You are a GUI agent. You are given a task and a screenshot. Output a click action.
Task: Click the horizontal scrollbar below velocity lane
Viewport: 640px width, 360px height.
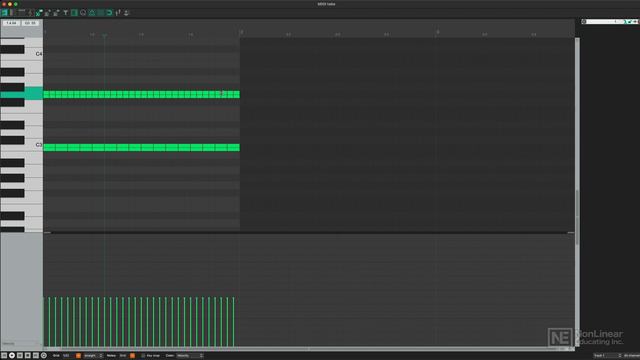309,349
